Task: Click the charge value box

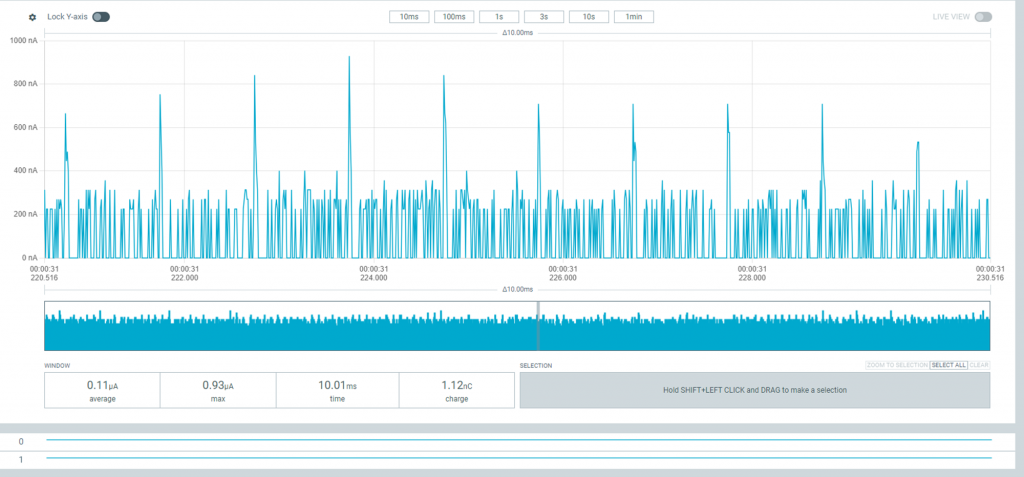Action: (x=457, y=390)
